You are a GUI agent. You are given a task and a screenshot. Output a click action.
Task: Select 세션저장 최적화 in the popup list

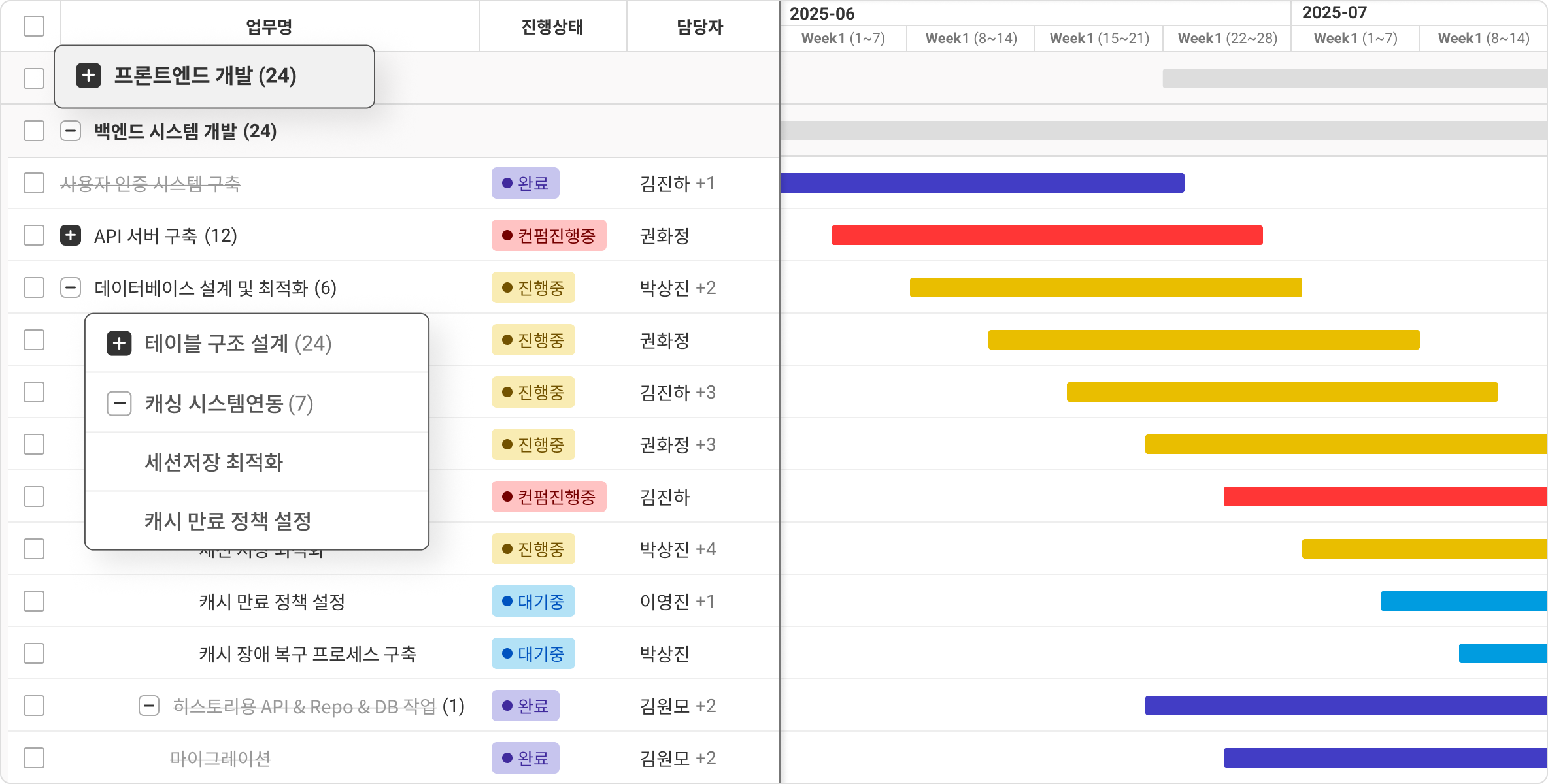[214, 462]
